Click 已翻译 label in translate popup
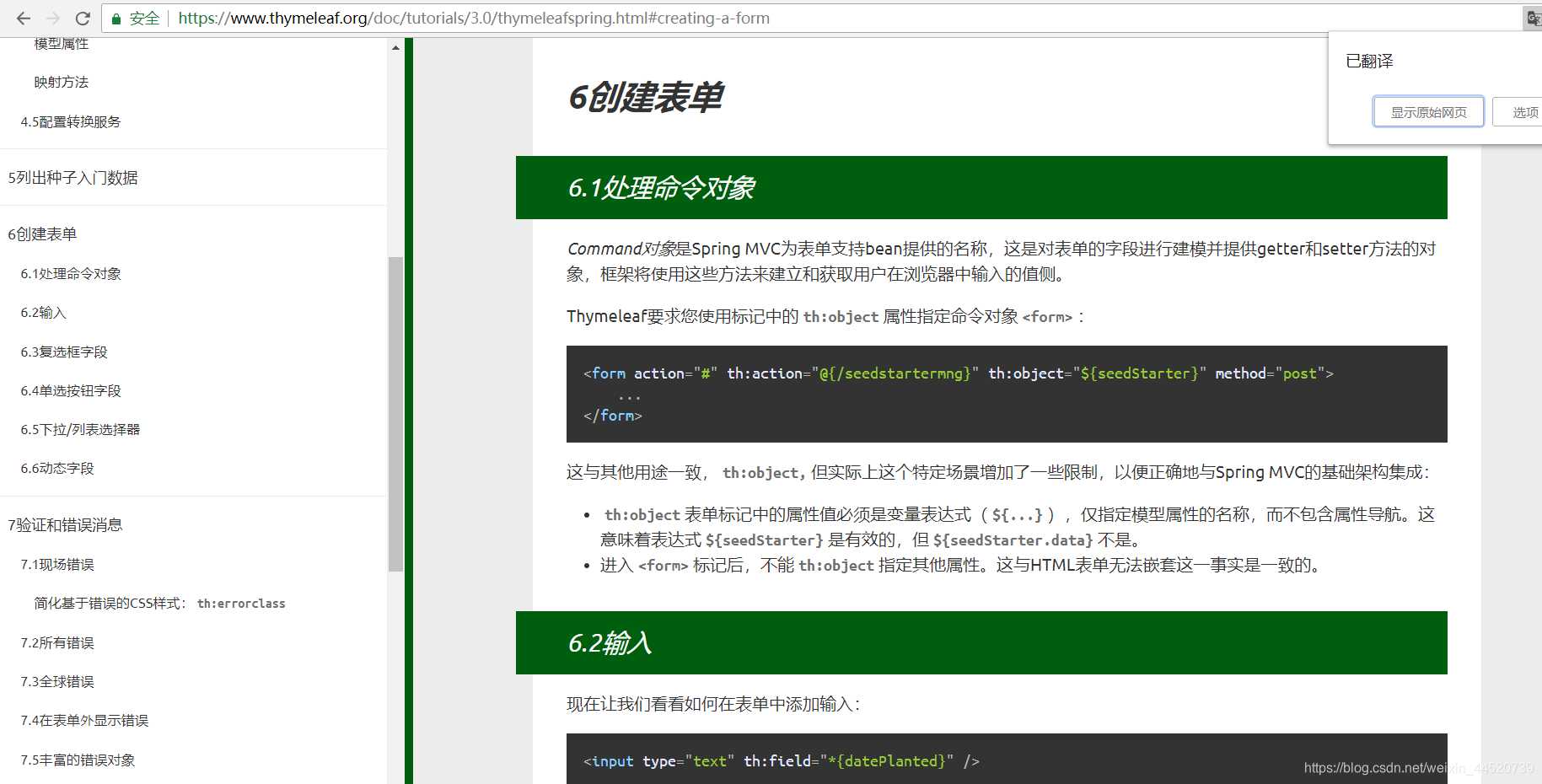1542x784 pixels. pos(1370,61)
